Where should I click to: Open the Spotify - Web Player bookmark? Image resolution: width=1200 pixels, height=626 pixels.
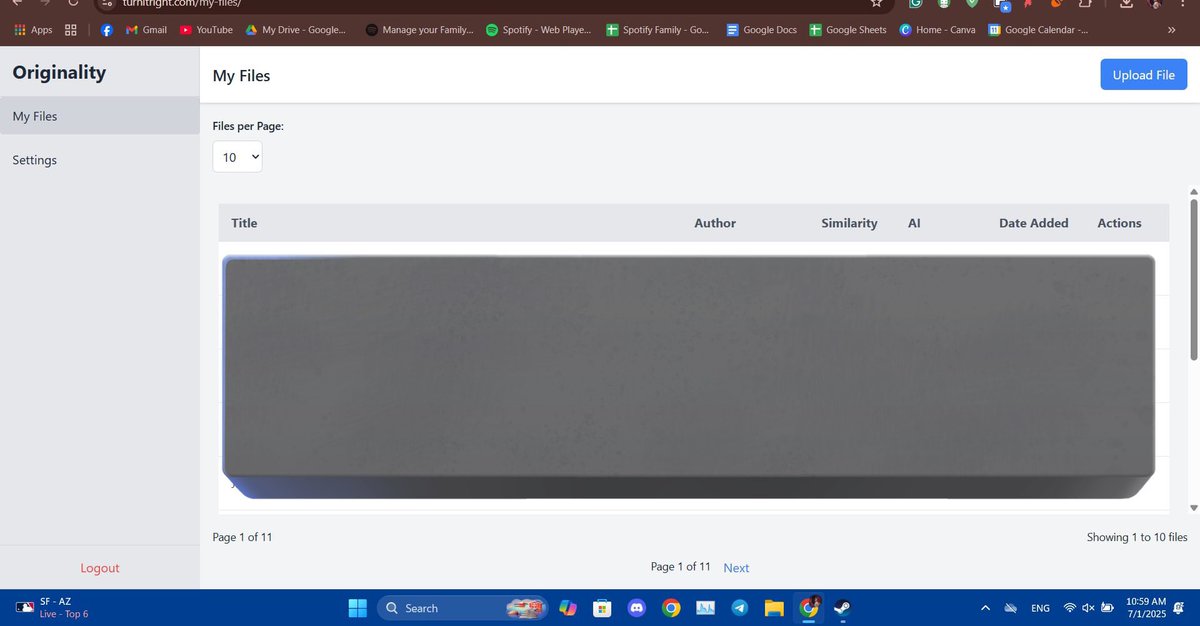pos(538,30)
